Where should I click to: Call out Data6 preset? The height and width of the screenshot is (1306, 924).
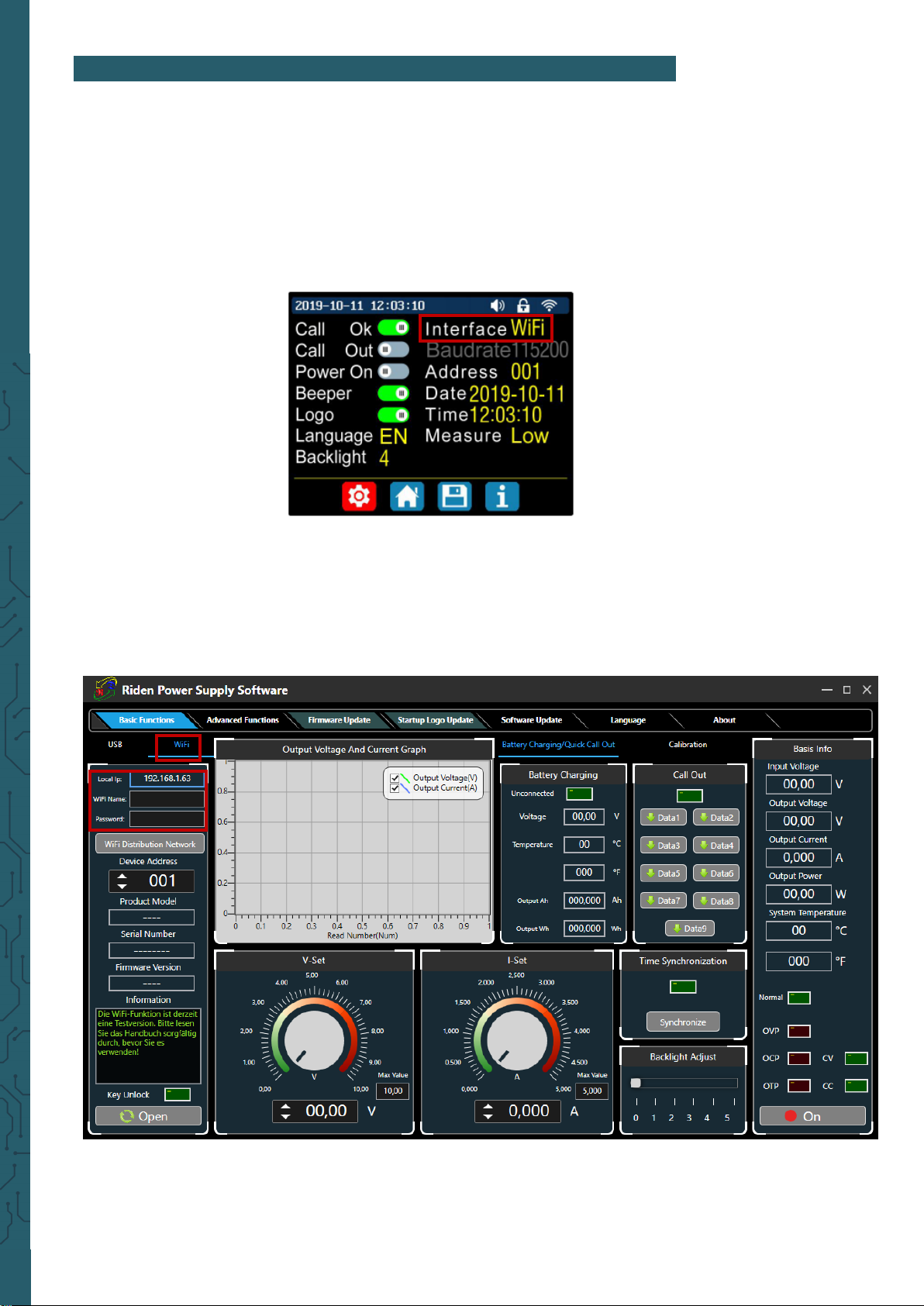click(x=716, y=873)
